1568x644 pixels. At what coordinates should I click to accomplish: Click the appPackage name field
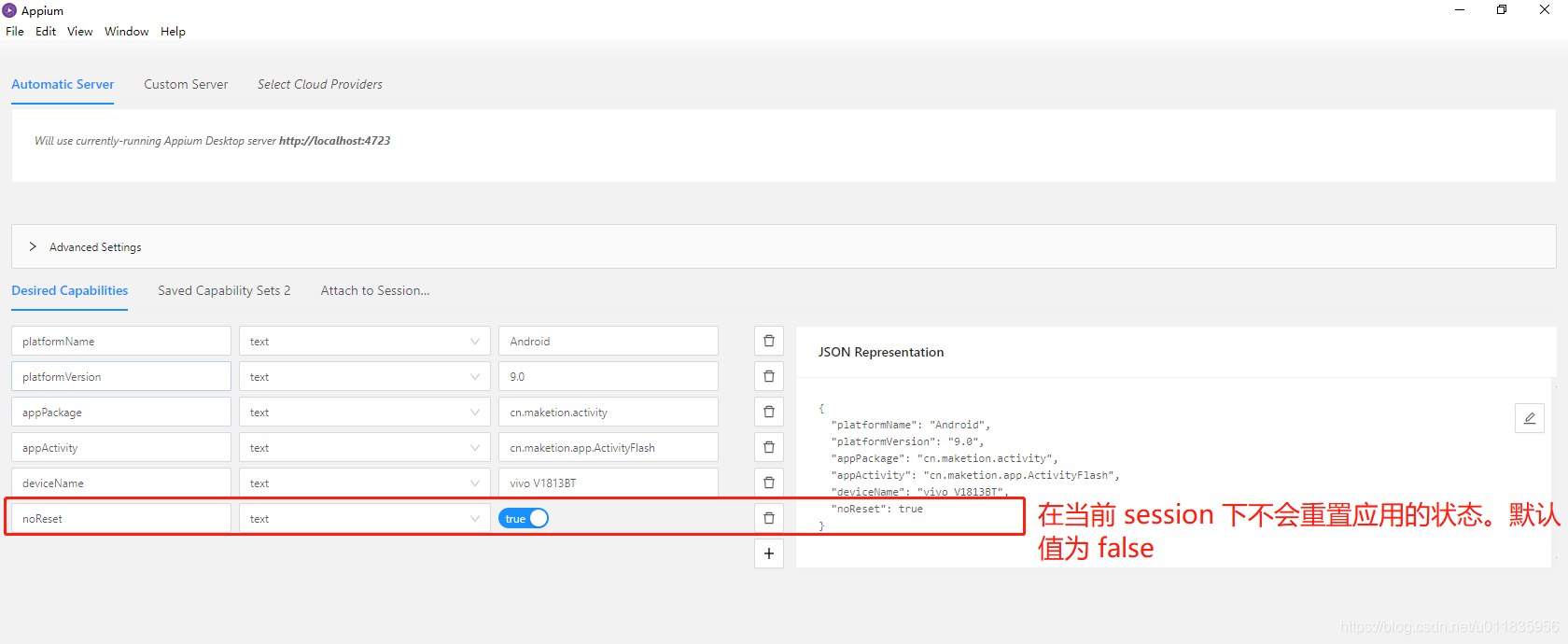[121, 412]
